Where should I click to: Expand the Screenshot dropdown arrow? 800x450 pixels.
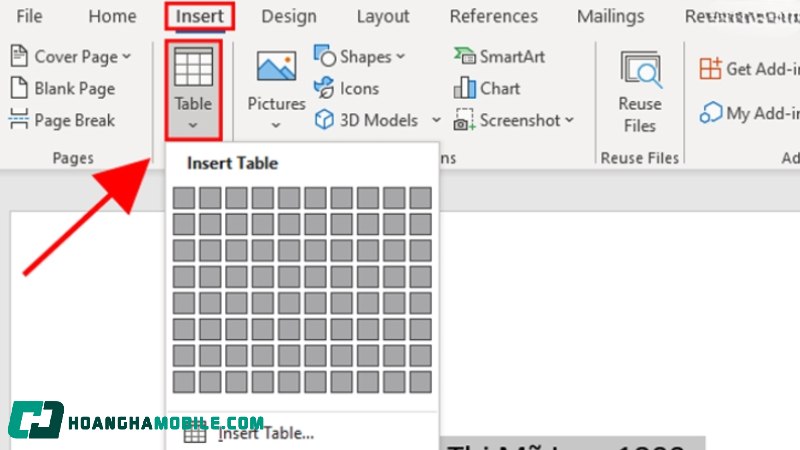[x=570, y=120]
